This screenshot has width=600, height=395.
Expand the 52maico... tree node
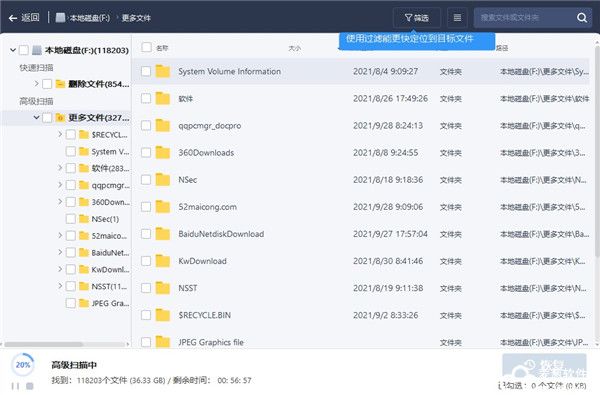pos(60,235)
